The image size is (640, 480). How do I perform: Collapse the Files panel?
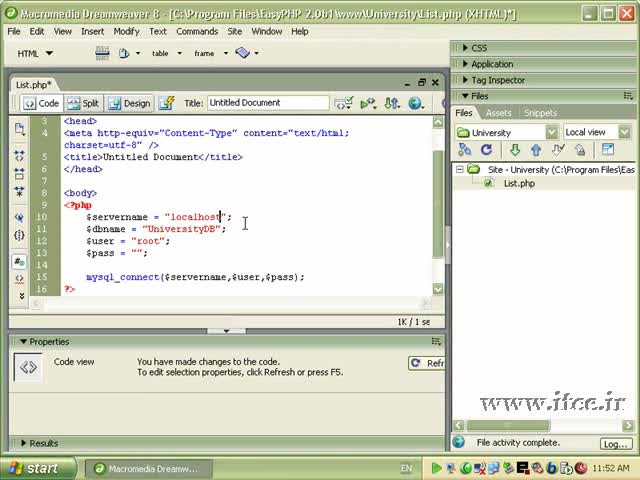pos(465,96)
